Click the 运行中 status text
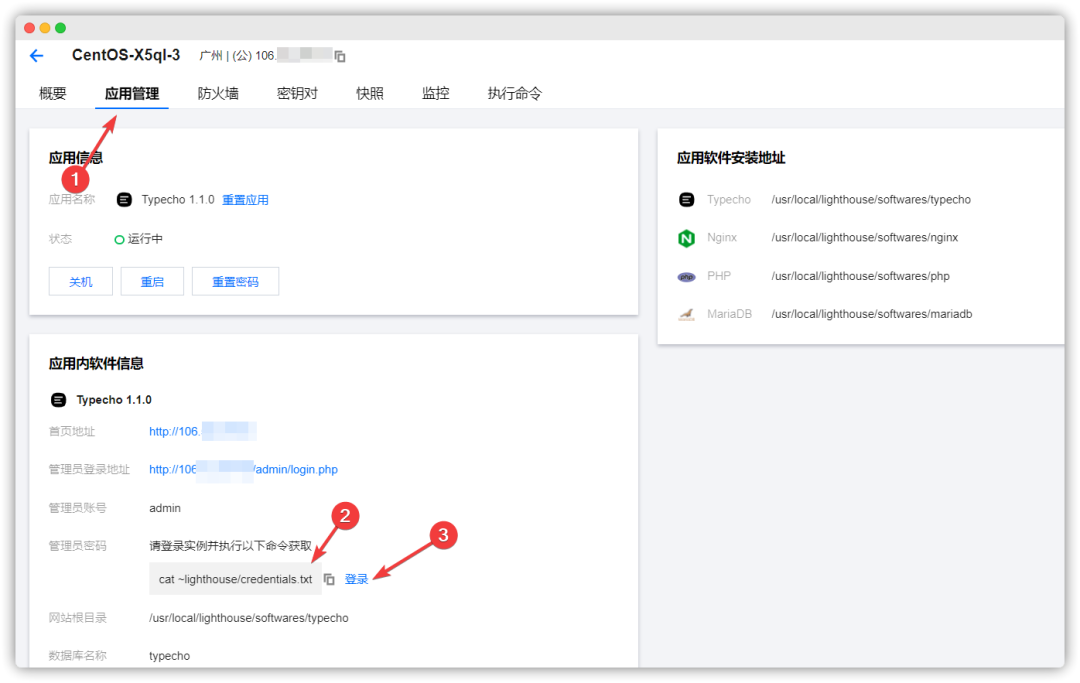Screen dimensions: 1080x683 [x=145, y=239]
